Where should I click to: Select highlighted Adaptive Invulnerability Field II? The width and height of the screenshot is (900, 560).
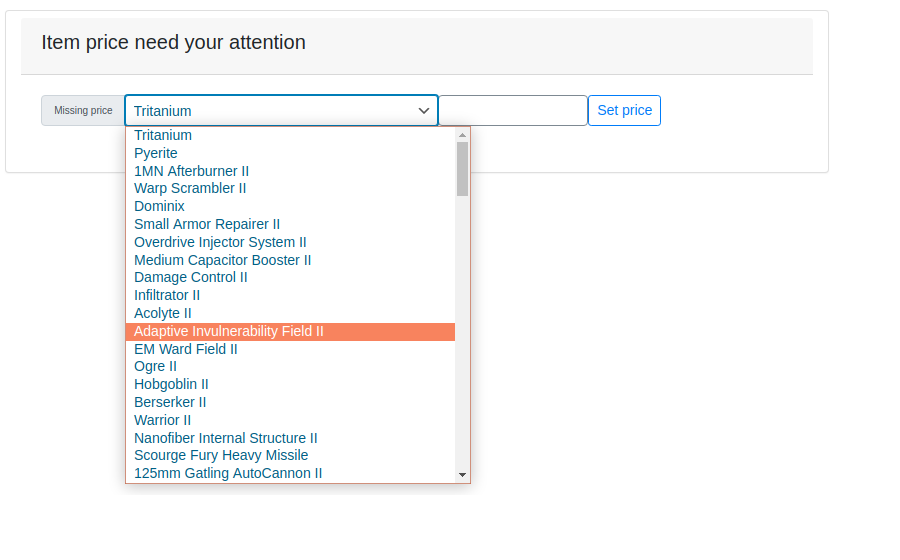coord(290,331)
